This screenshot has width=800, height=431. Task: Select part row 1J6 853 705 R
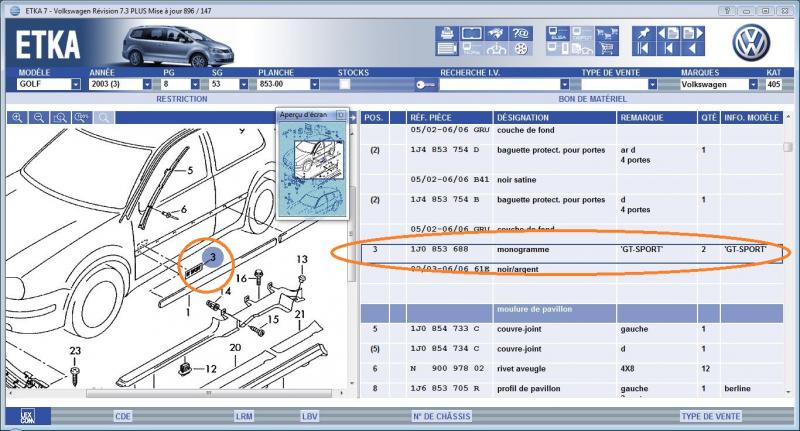click(x=571, y=389)
